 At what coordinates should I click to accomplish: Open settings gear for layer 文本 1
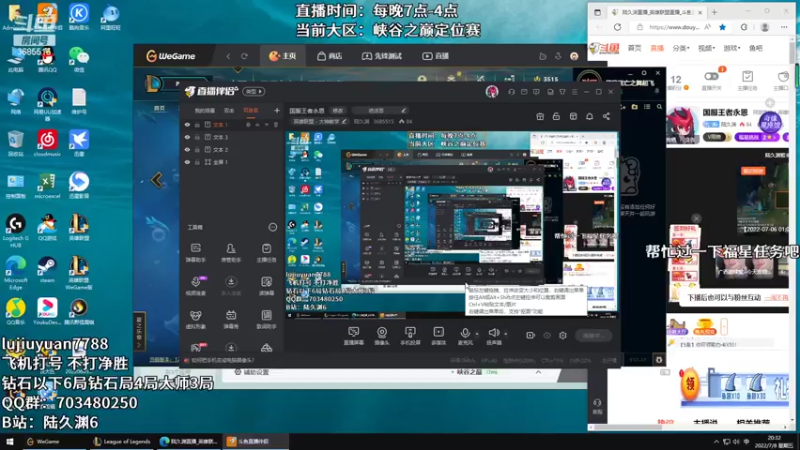tap(248, 124)
